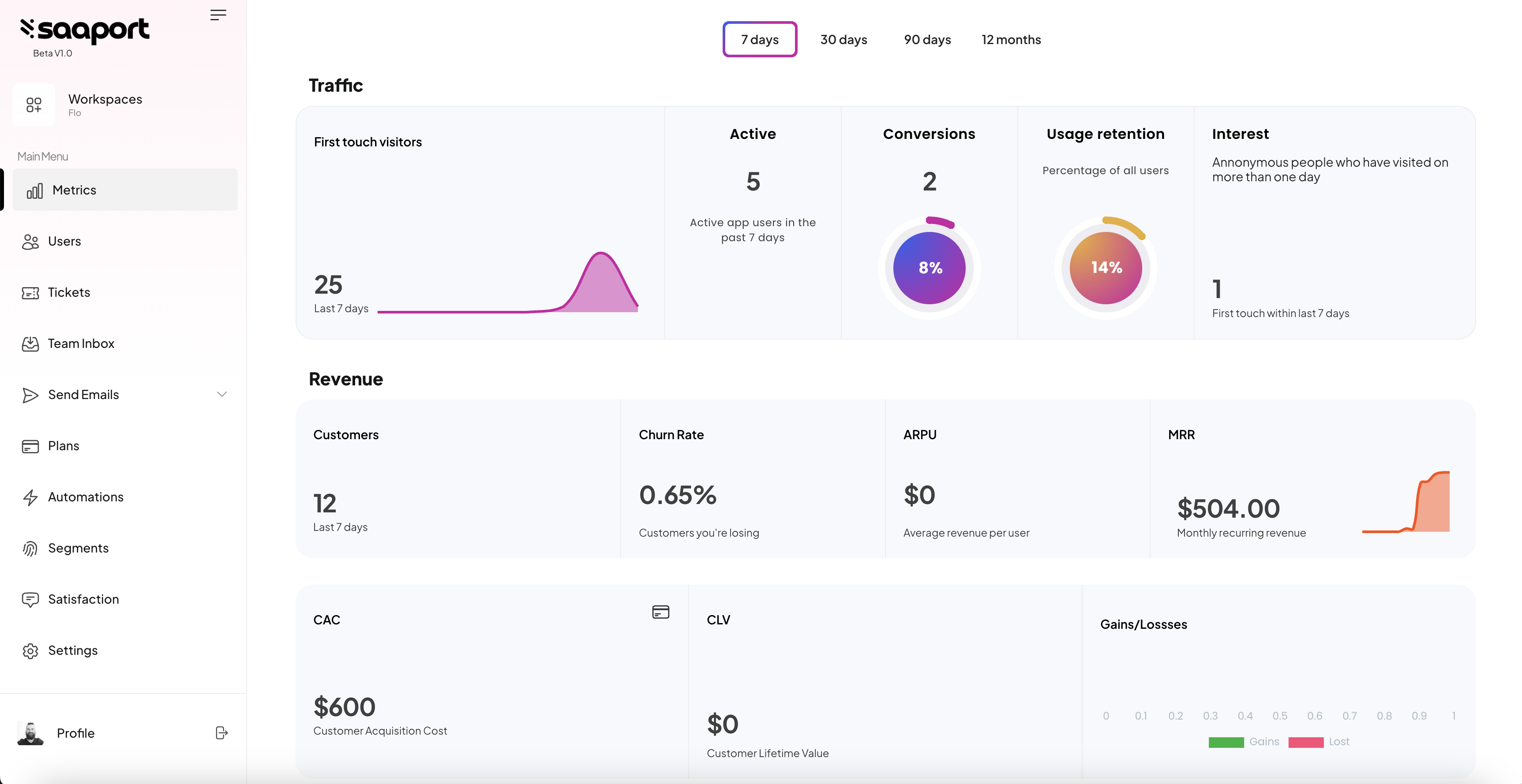Screen dimensions: 1522x784
Task: Toggle the Lost legend red swatch
Action: pos(1305,742)
